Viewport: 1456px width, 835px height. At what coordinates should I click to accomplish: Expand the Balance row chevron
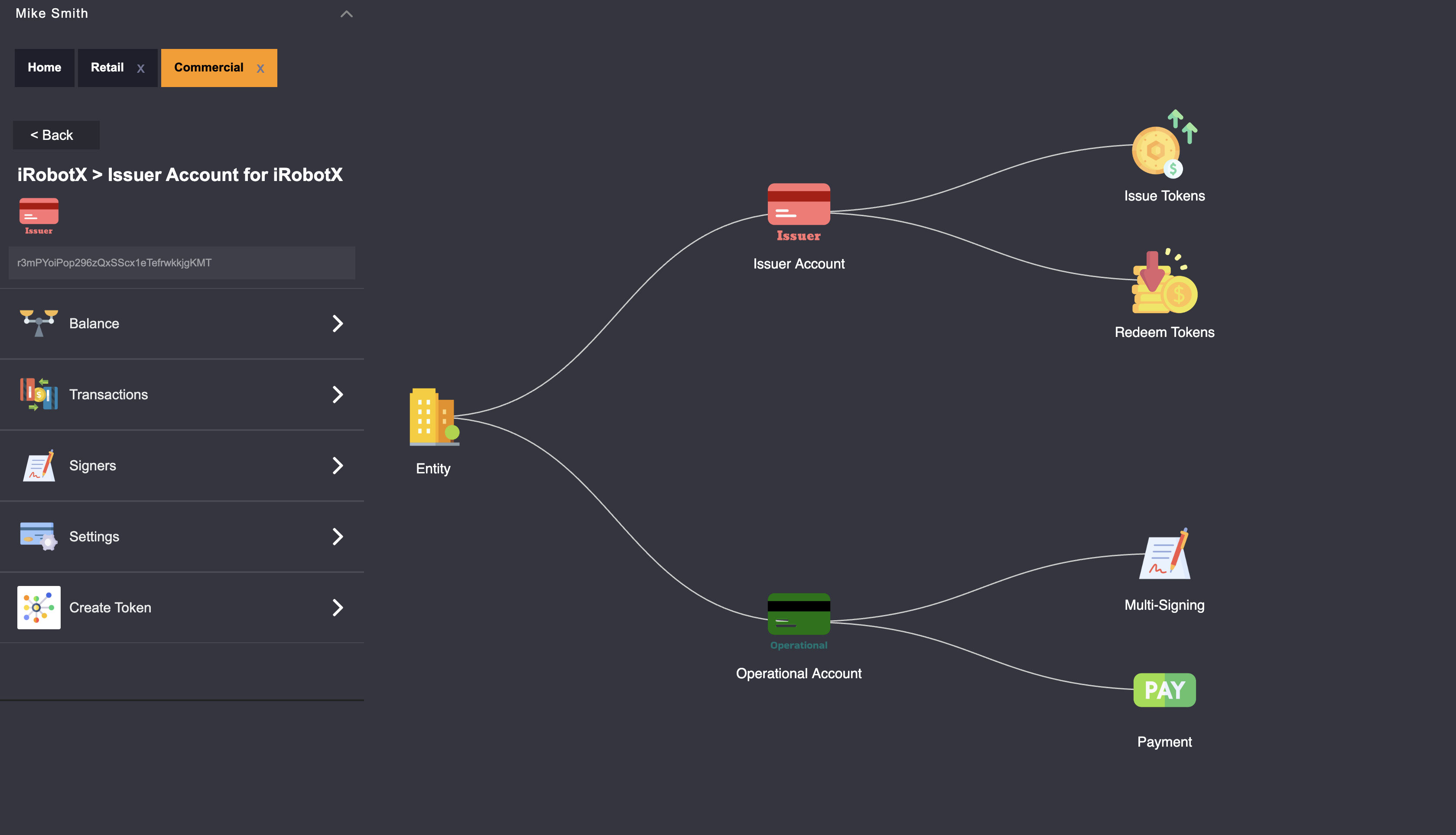(337, 324)
